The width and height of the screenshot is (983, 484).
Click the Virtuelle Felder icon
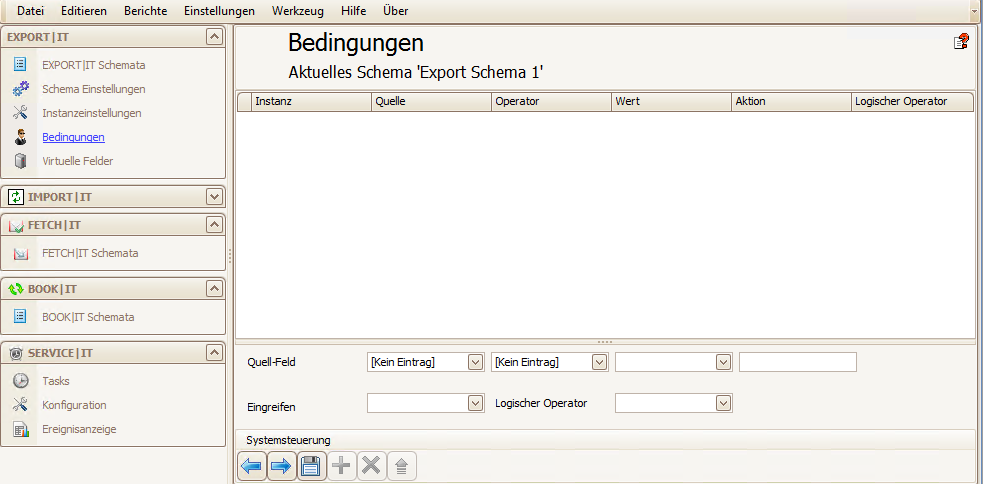pyautogui.click(x=20, y=161)
